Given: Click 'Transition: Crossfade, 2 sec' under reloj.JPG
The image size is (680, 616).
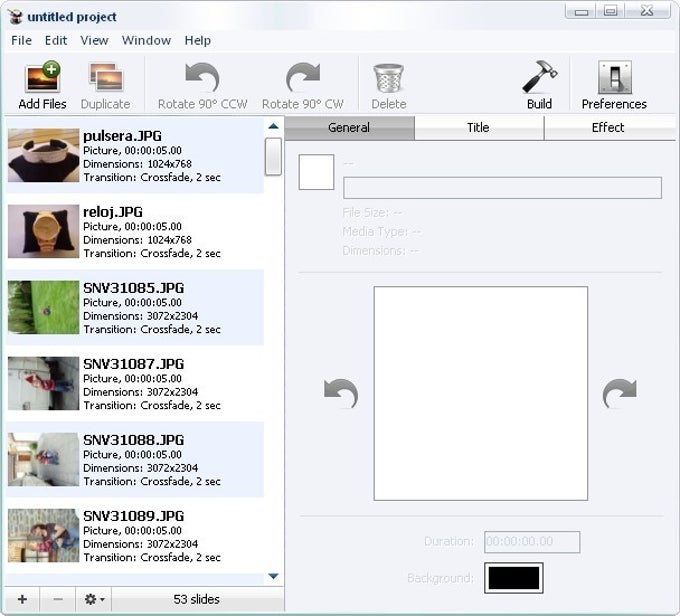Looking at the screenshot, I should point(152,253).
